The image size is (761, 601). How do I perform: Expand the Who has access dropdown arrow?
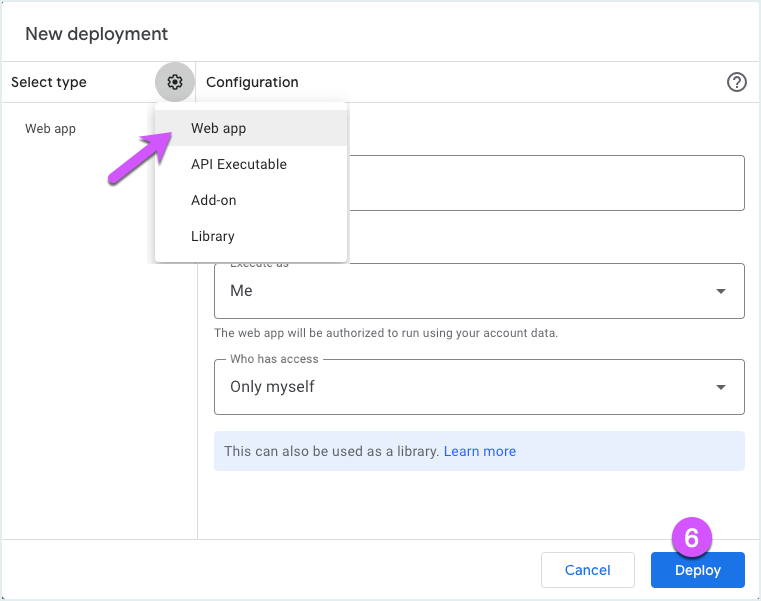(721, 387)
